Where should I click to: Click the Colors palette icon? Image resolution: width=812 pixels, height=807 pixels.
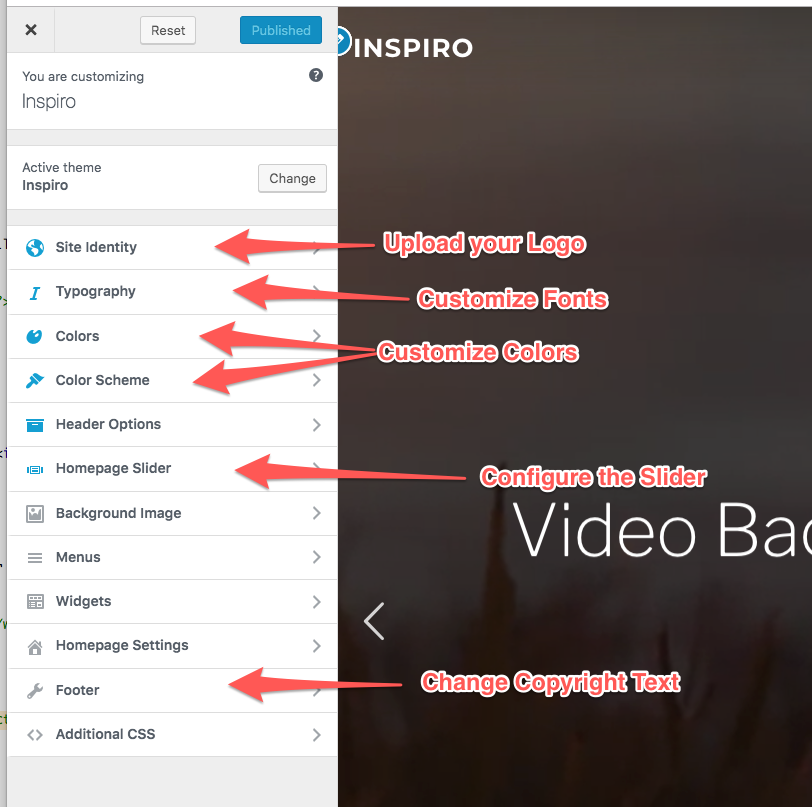(x=34, y=337)
